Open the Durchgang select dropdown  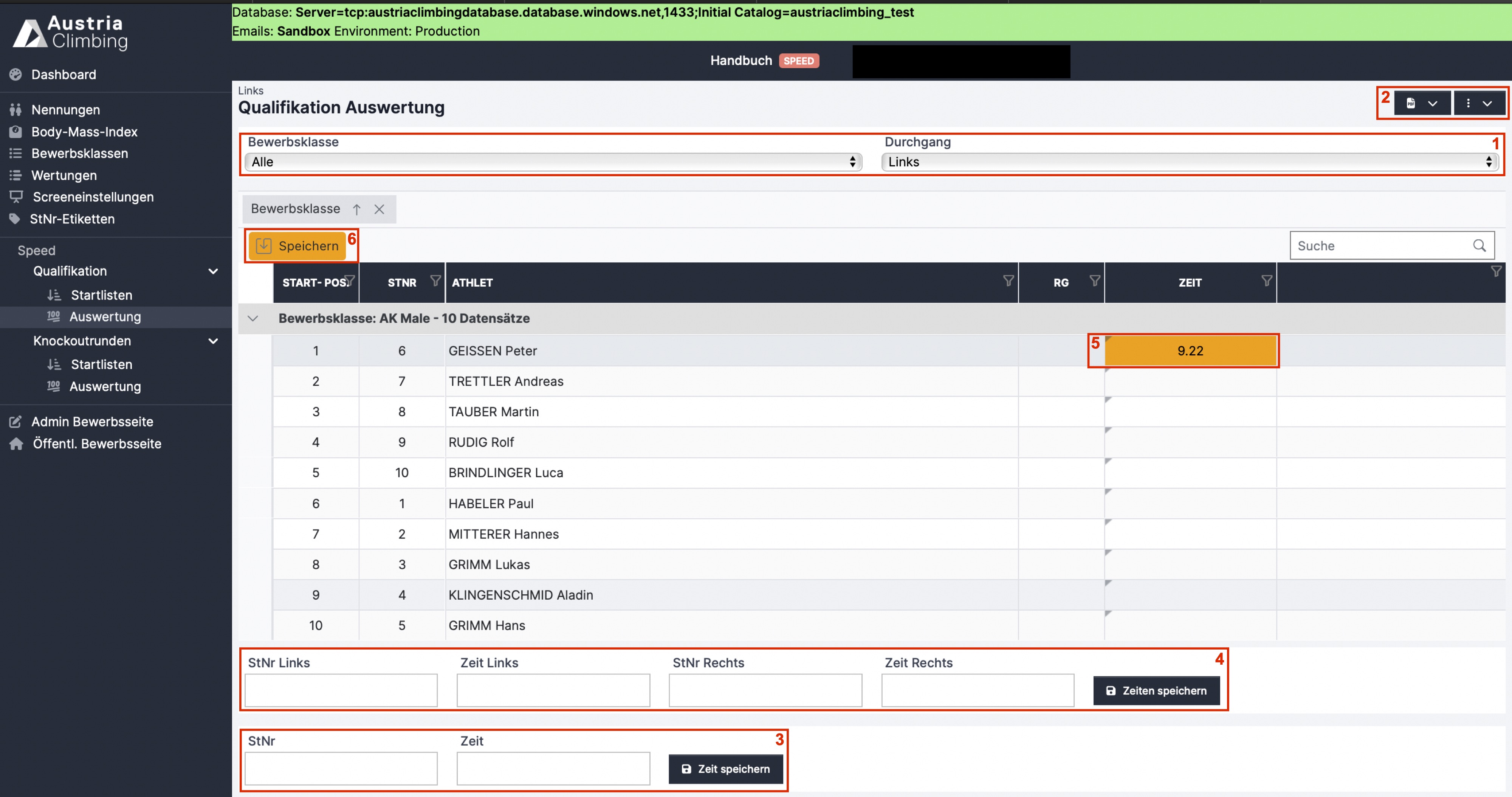pos(1189,162)
